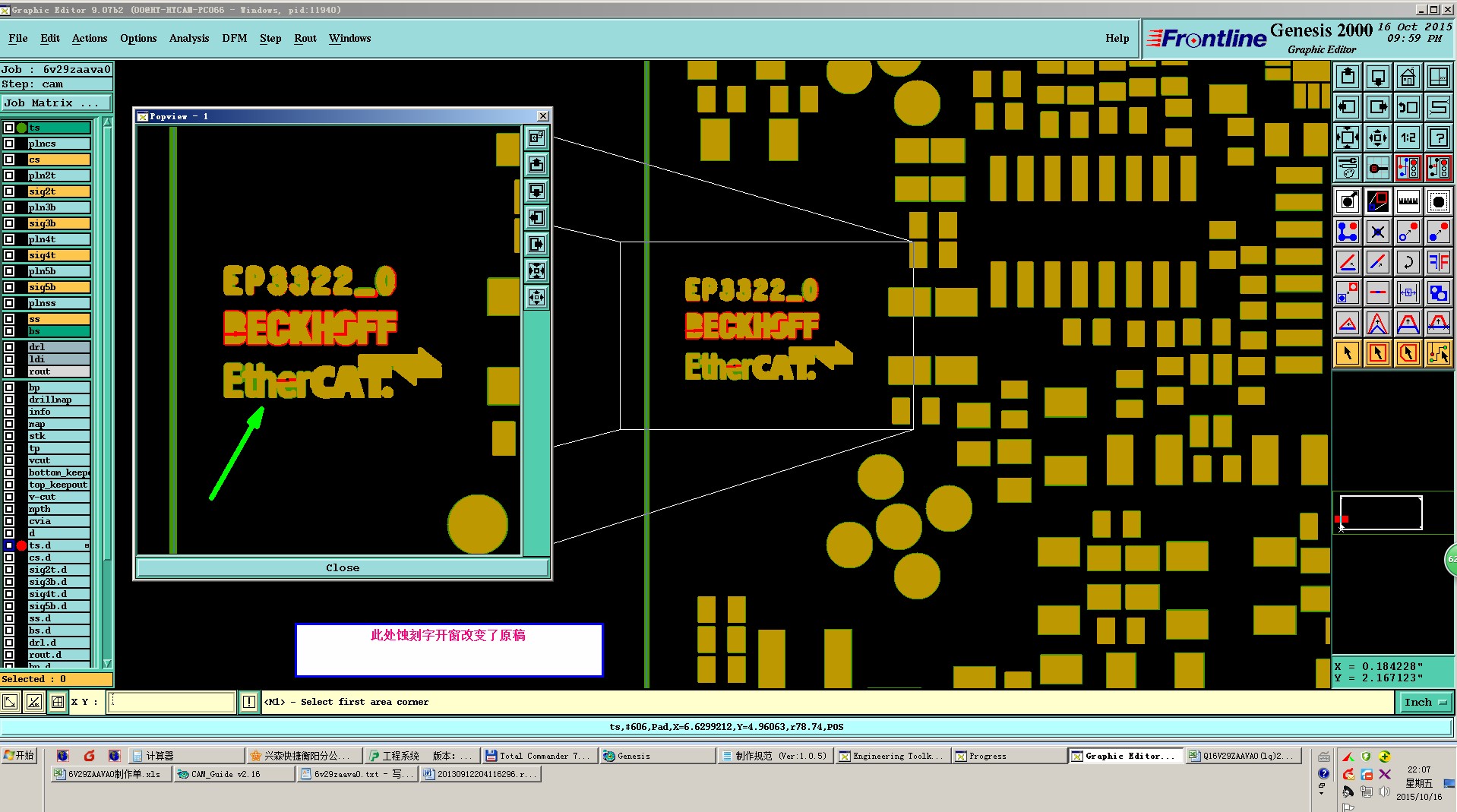
Task: Open the Analysis menu
Action: [x=189, y=38]
